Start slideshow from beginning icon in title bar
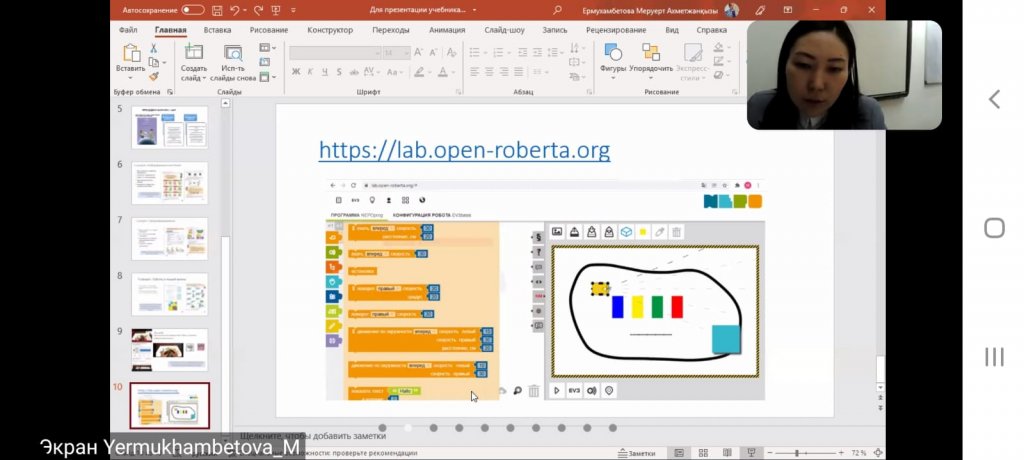The image size is (1024, 460). click(x=276, y=10)
